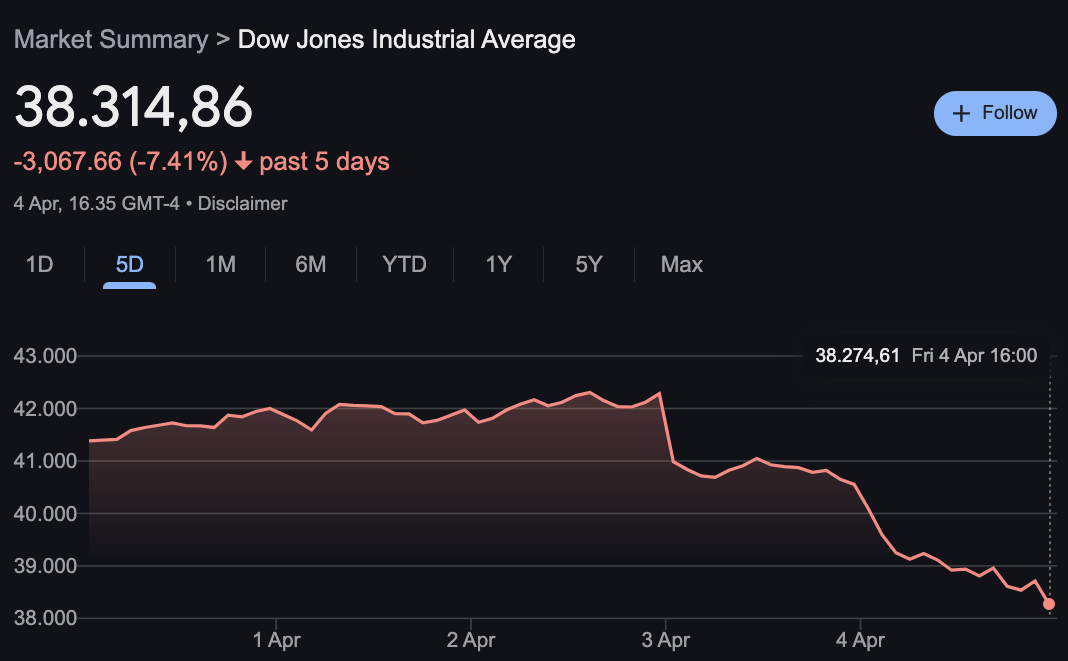Screen dimensions: 1068x661
Task: Switch to the 5D tab
Action: [x=128, y=264]
